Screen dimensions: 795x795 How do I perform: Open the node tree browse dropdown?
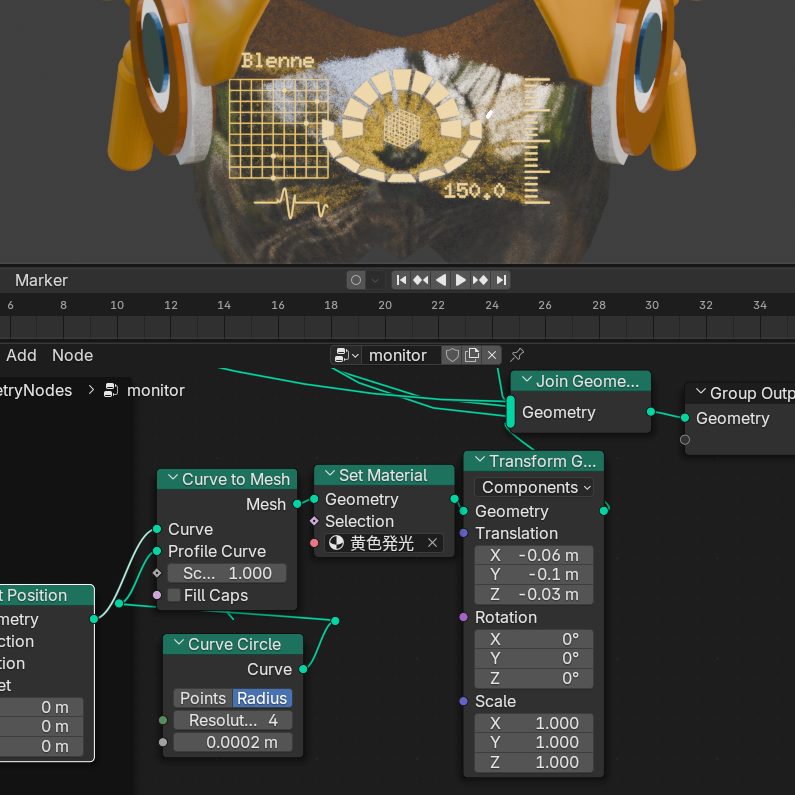pyautogui.click(x=347, y=355)
